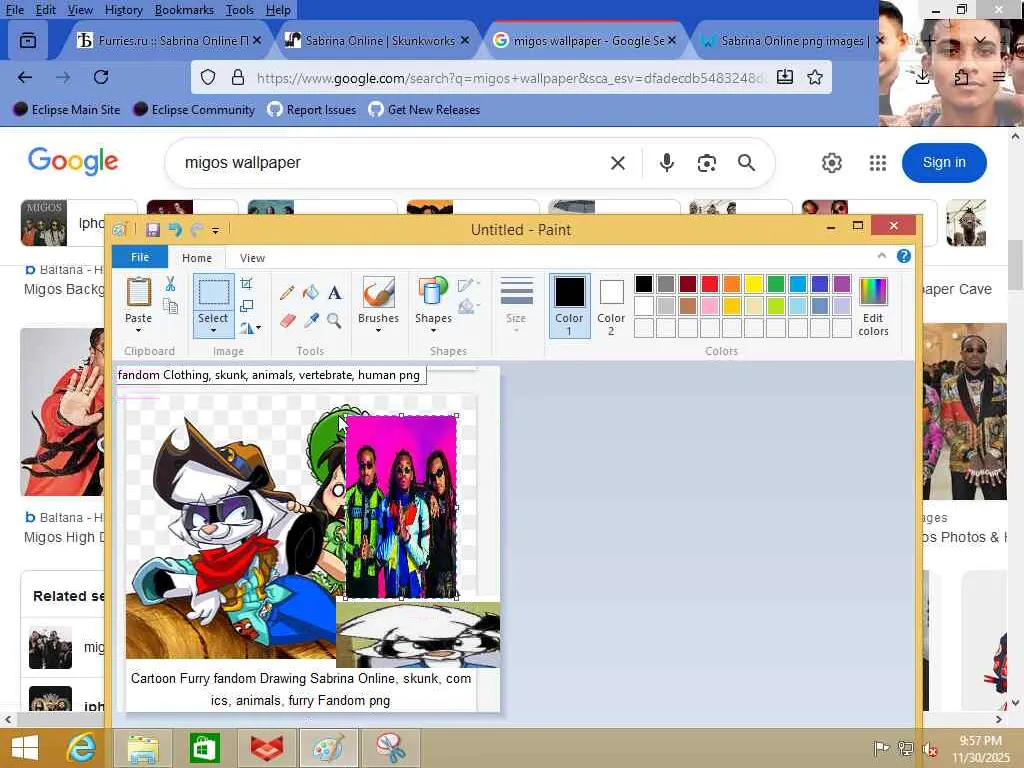Expand the Shapes dropdown arrow

(433, 330)
